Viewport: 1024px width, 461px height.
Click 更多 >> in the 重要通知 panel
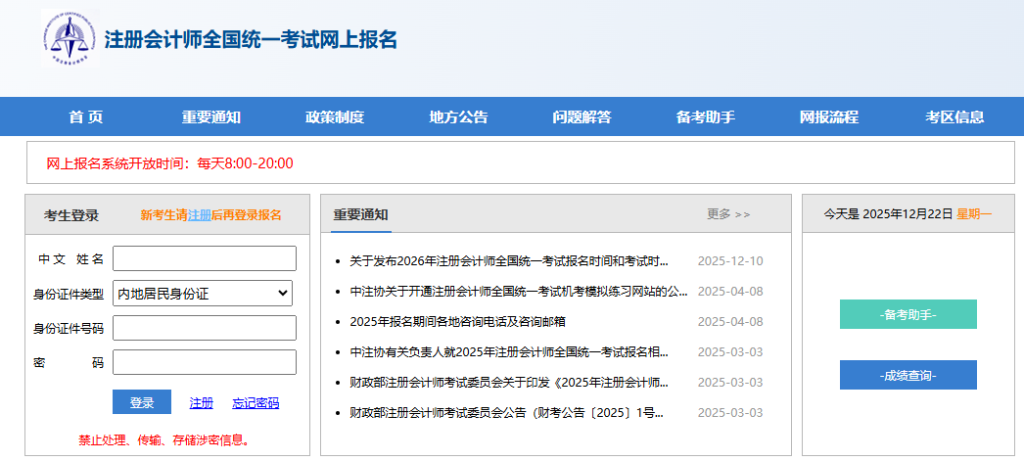729,214
